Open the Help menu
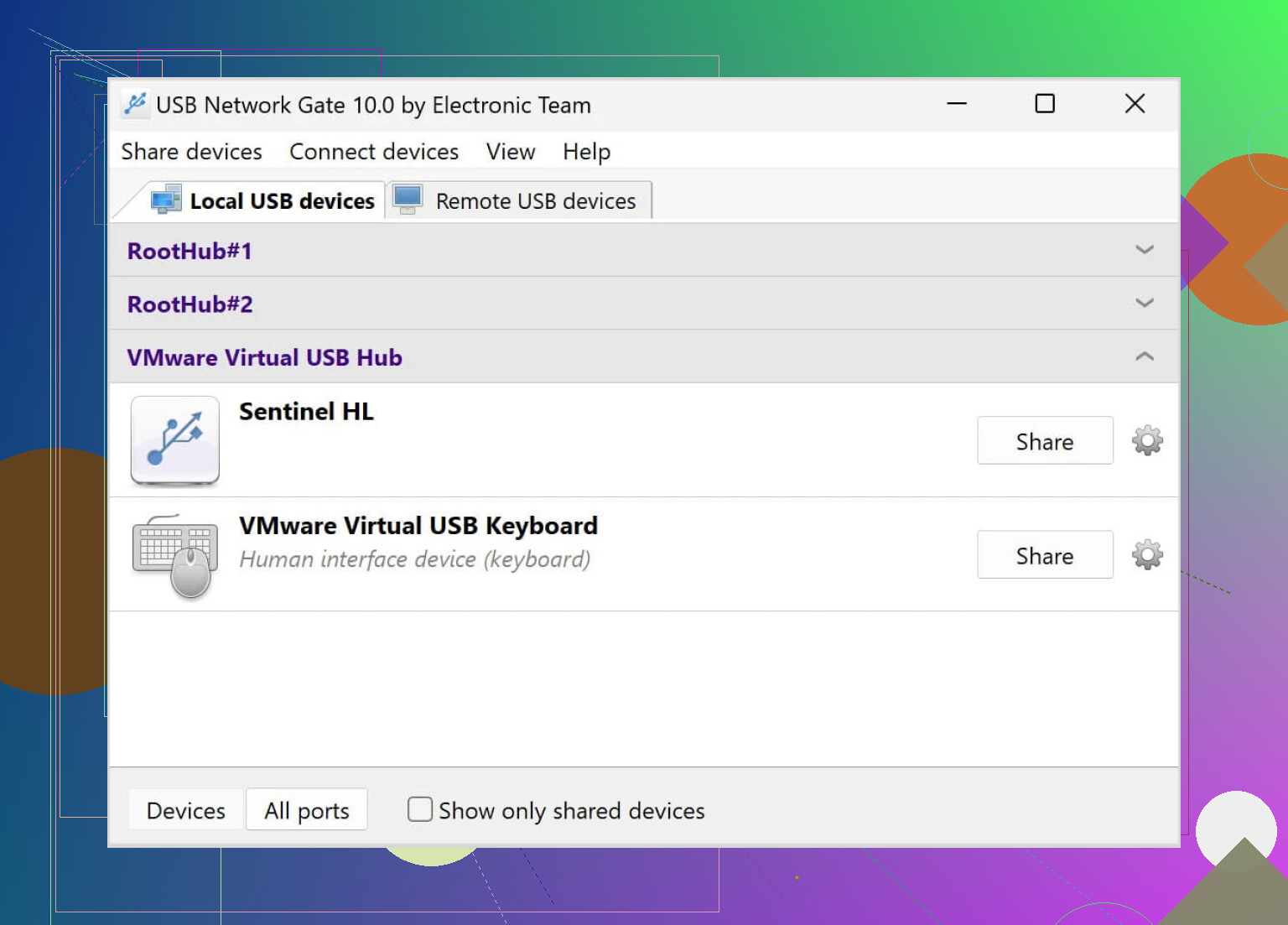The width and height of the screenshot is (1288, 925). (x=586, y=152)
